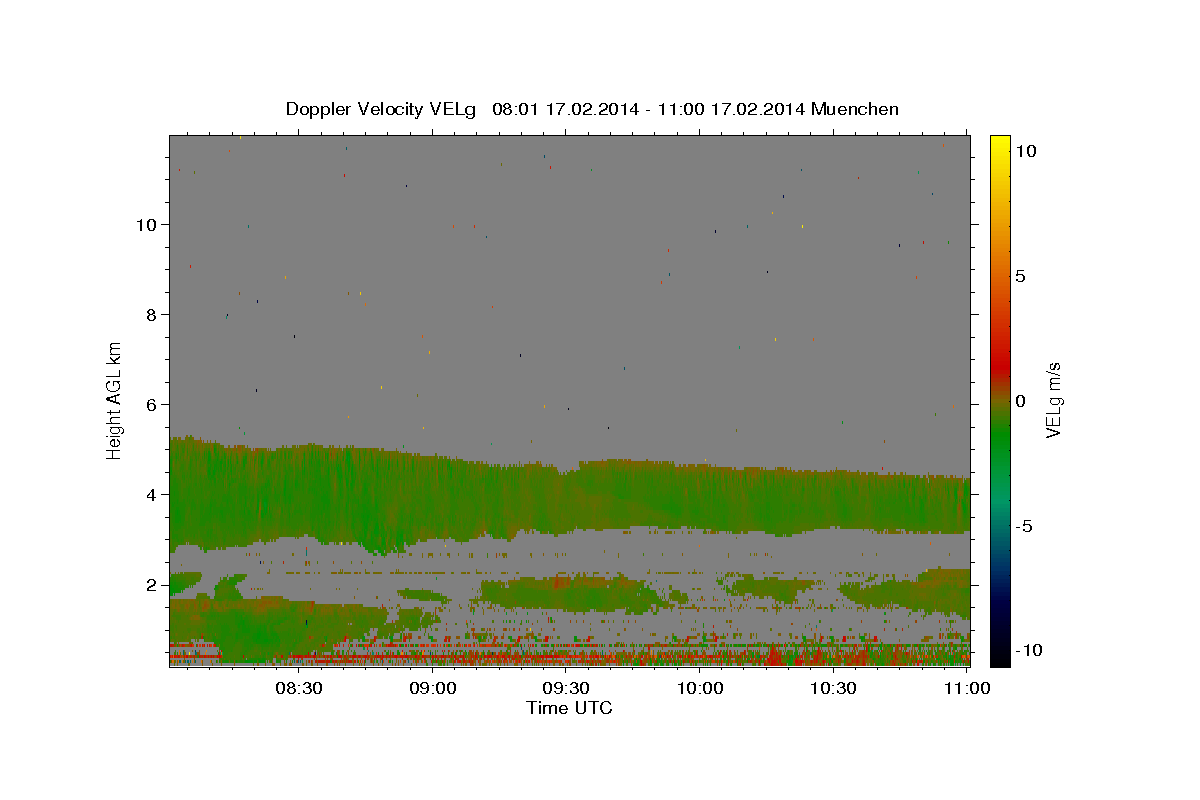Click the 08:30 time tick label
This screenshot has height=800, width=1200.
tap(299, 688)
